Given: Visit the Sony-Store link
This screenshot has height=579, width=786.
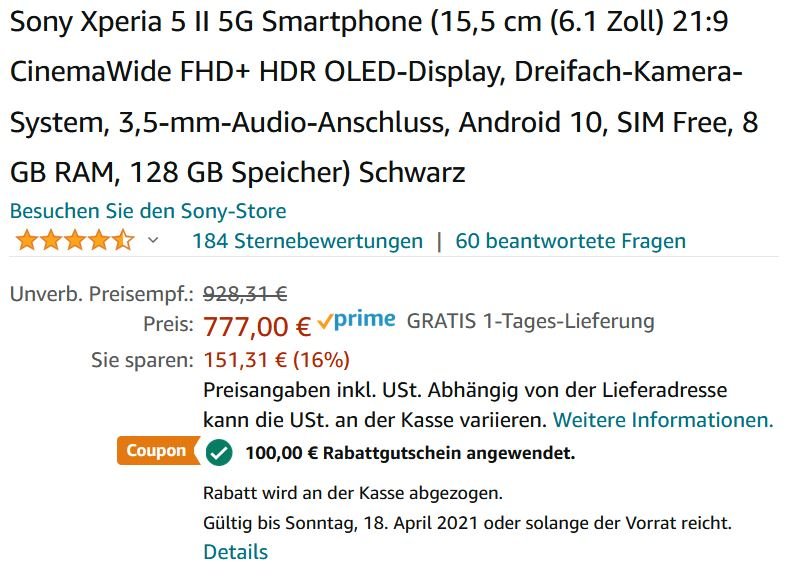Looking at the screenshot, I should (148, 211).
